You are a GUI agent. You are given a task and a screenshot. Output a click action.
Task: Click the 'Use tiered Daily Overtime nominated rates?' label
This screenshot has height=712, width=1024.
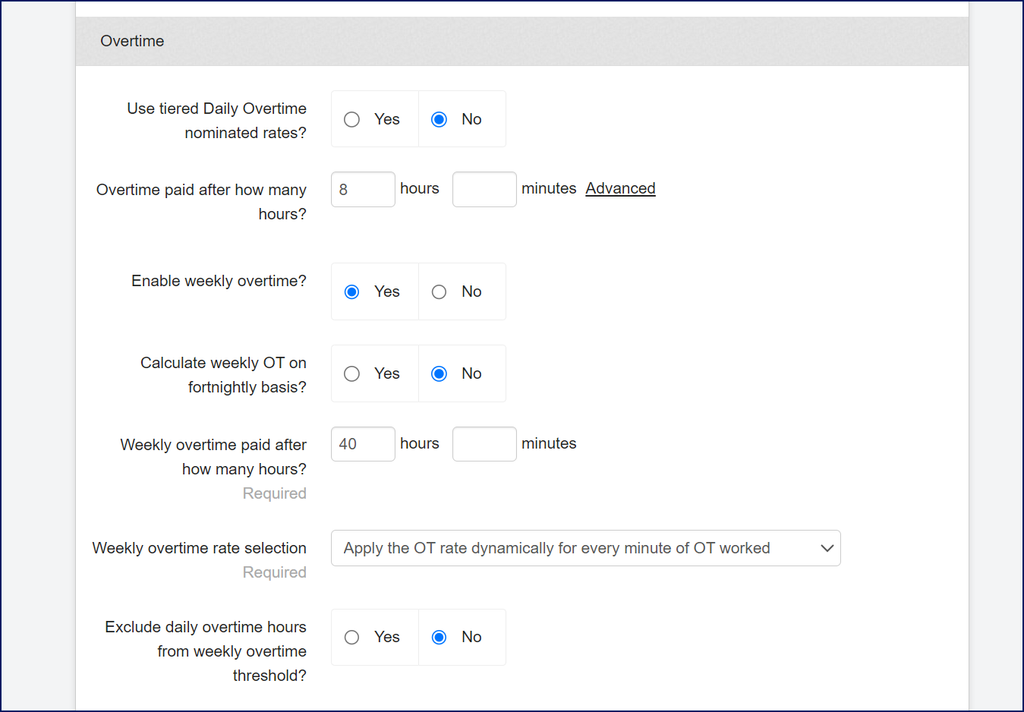click(216, 120)
